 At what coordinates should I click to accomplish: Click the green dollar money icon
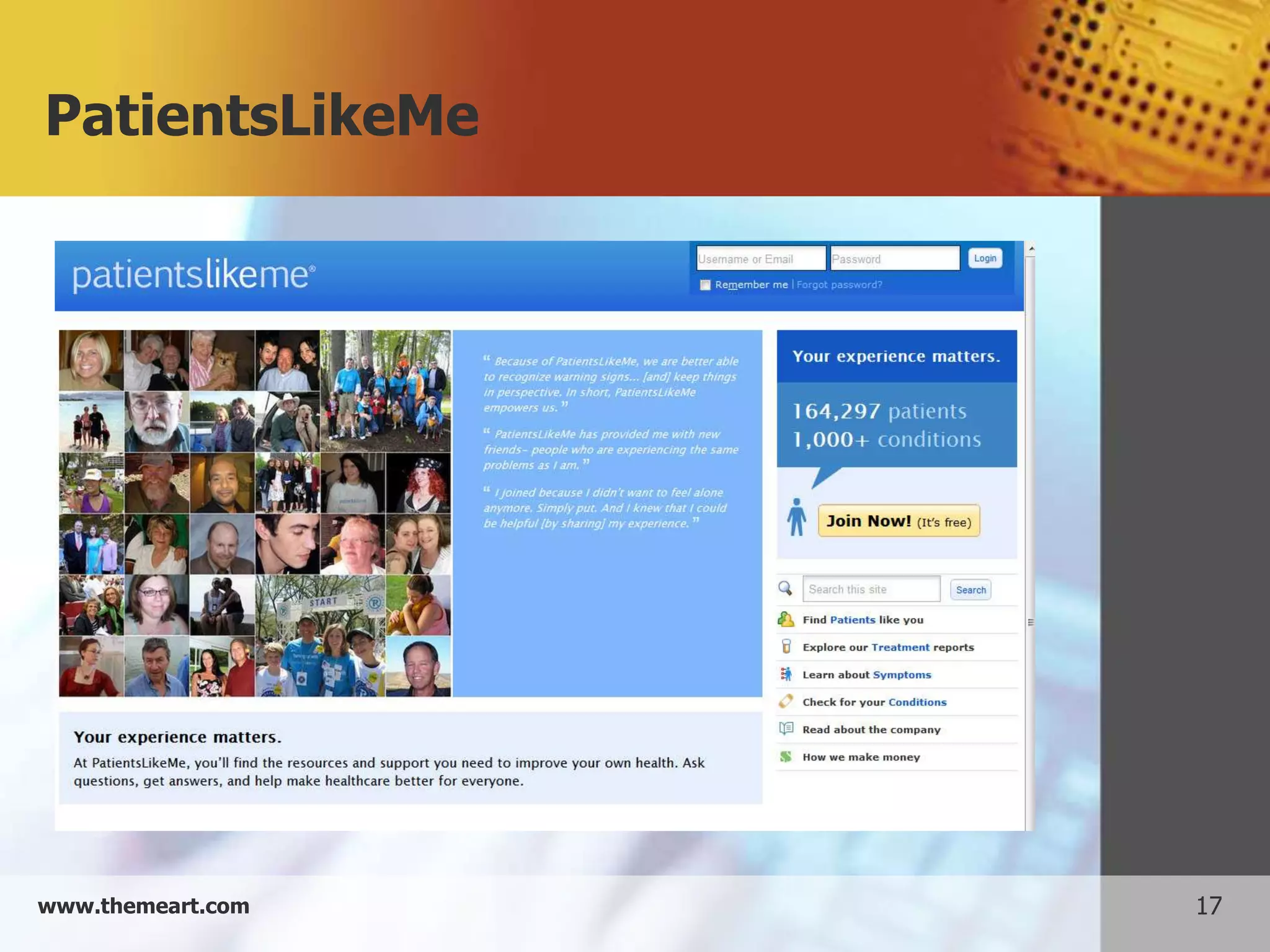[x=786, y=756]
